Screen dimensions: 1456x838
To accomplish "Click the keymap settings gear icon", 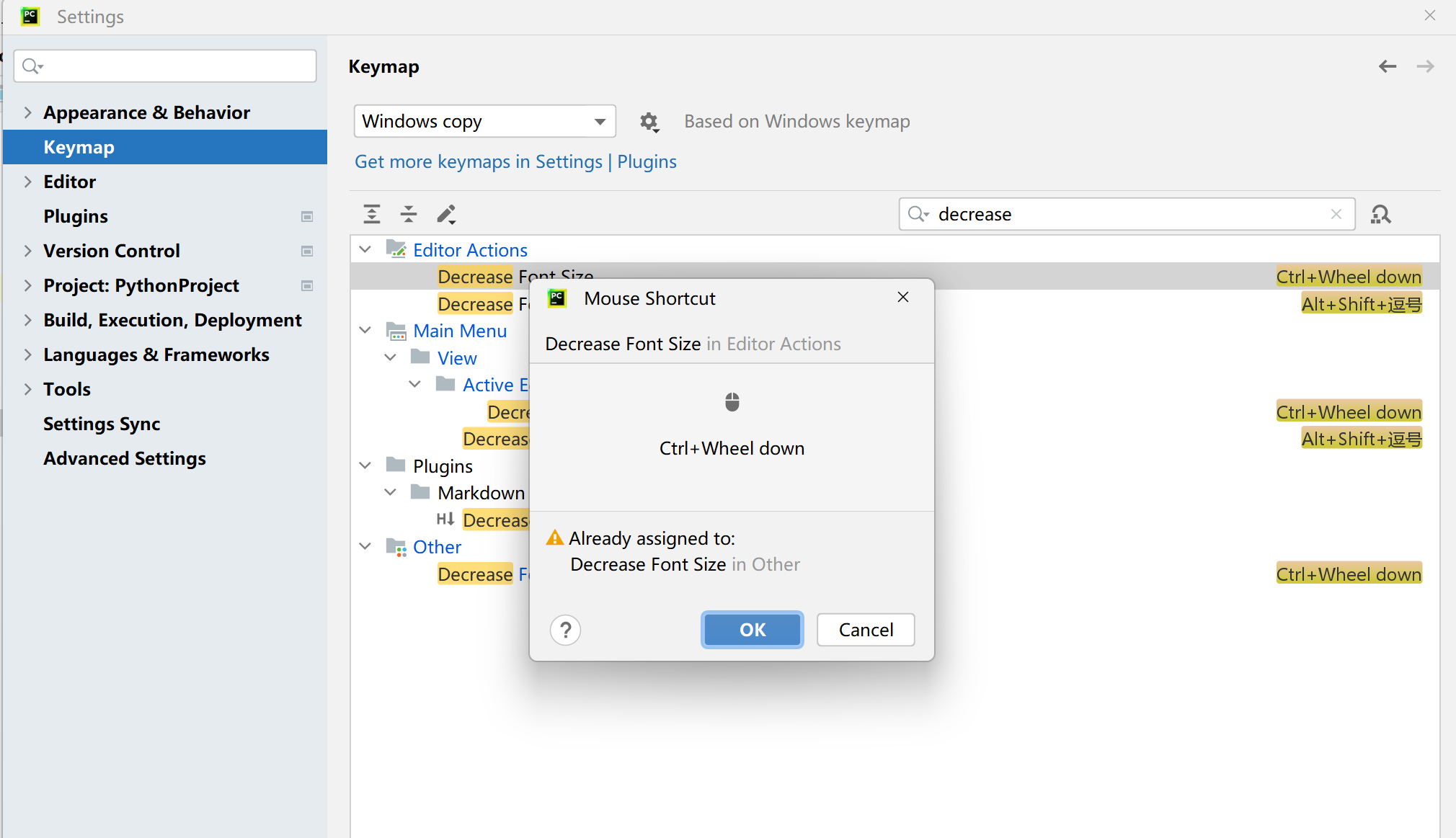I will pyautogui.click(x=649, y=122).
